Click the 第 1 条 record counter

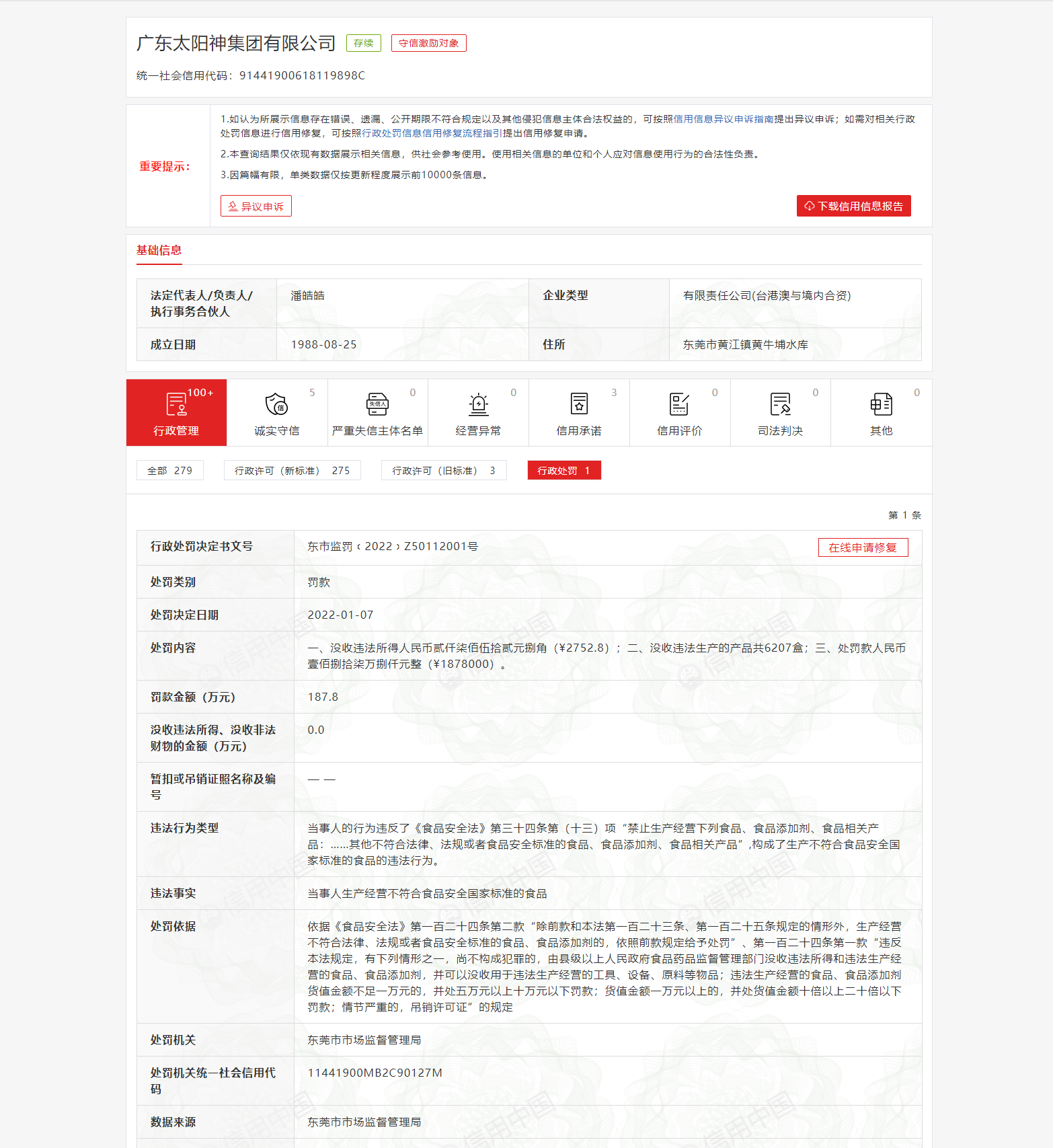click(904, 515)
